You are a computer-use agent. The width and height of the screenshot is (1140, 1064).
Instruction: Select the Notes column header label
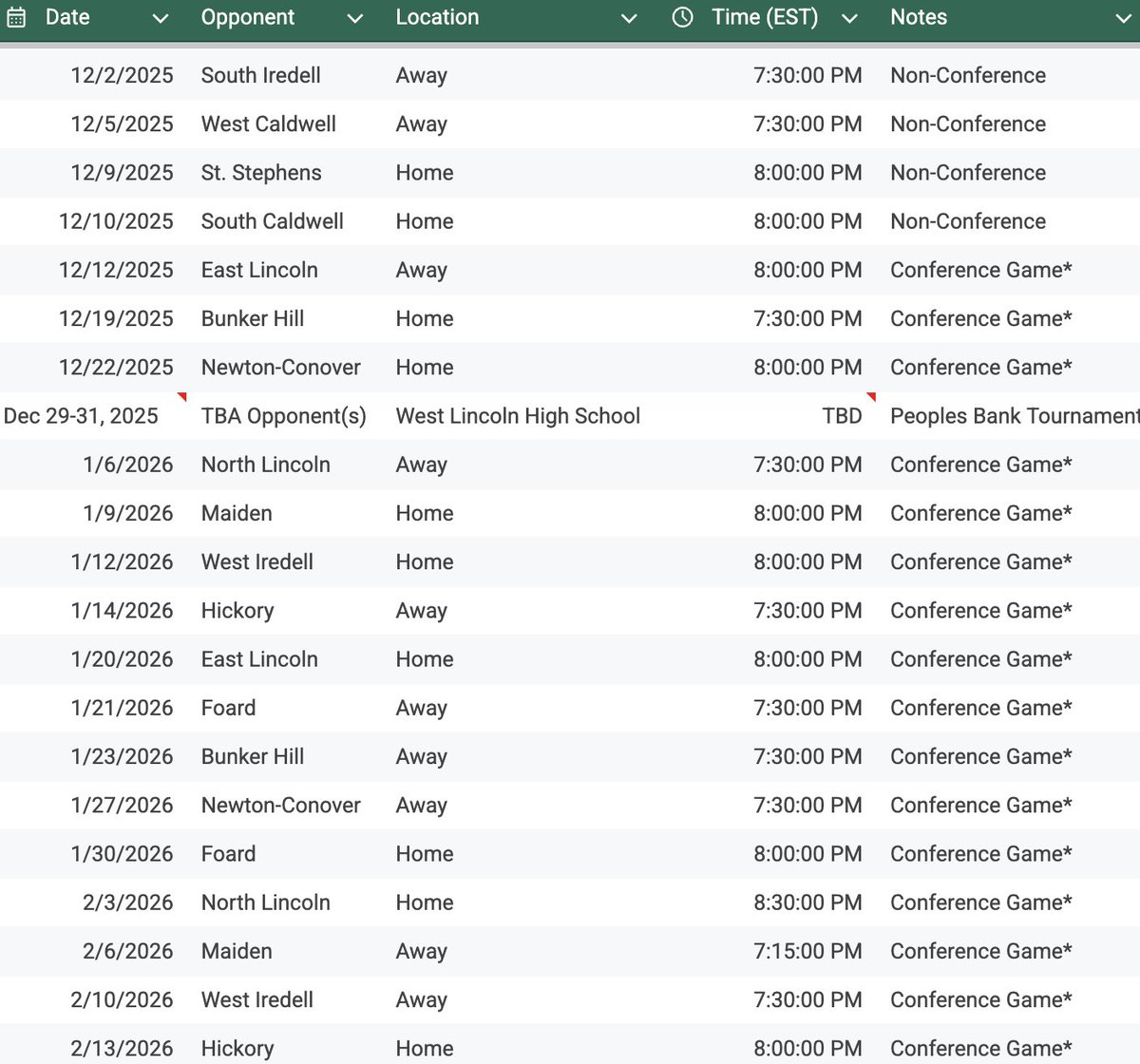919,17
